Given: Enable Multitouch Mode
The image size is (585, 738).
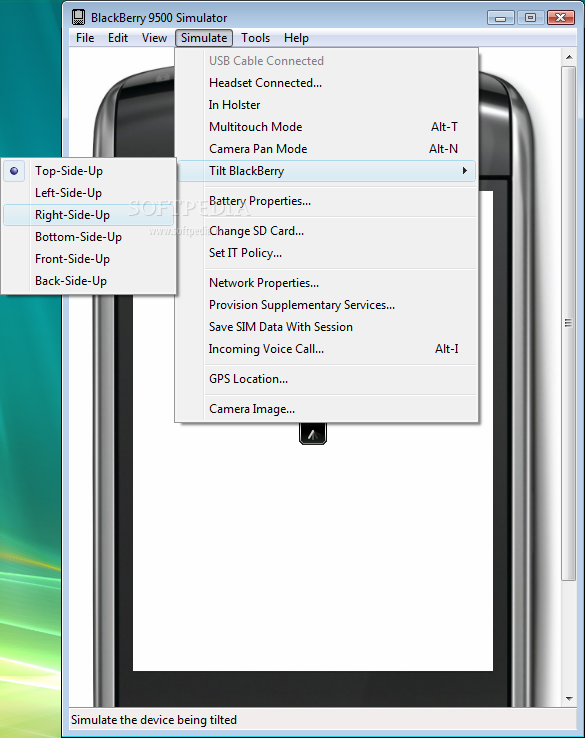Looking at the screenshot, I should point(327,127).
